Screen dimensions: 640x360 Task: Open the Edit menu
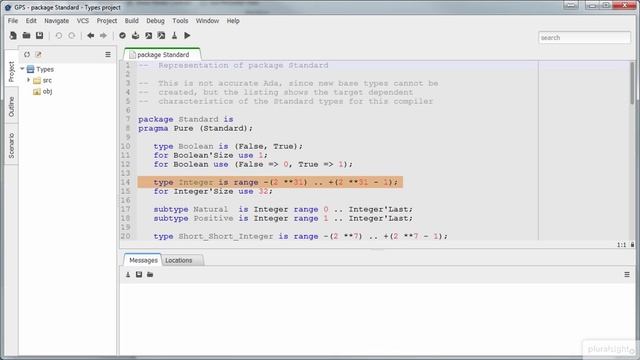pos(31,21)
